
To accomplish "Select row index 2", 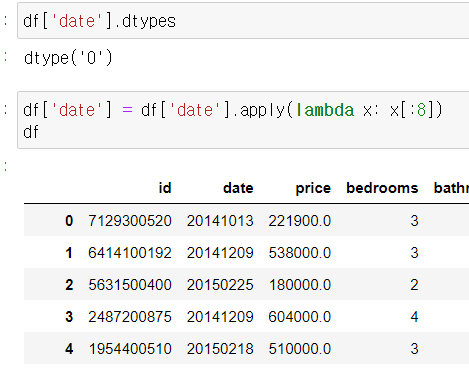I will 69,285.
